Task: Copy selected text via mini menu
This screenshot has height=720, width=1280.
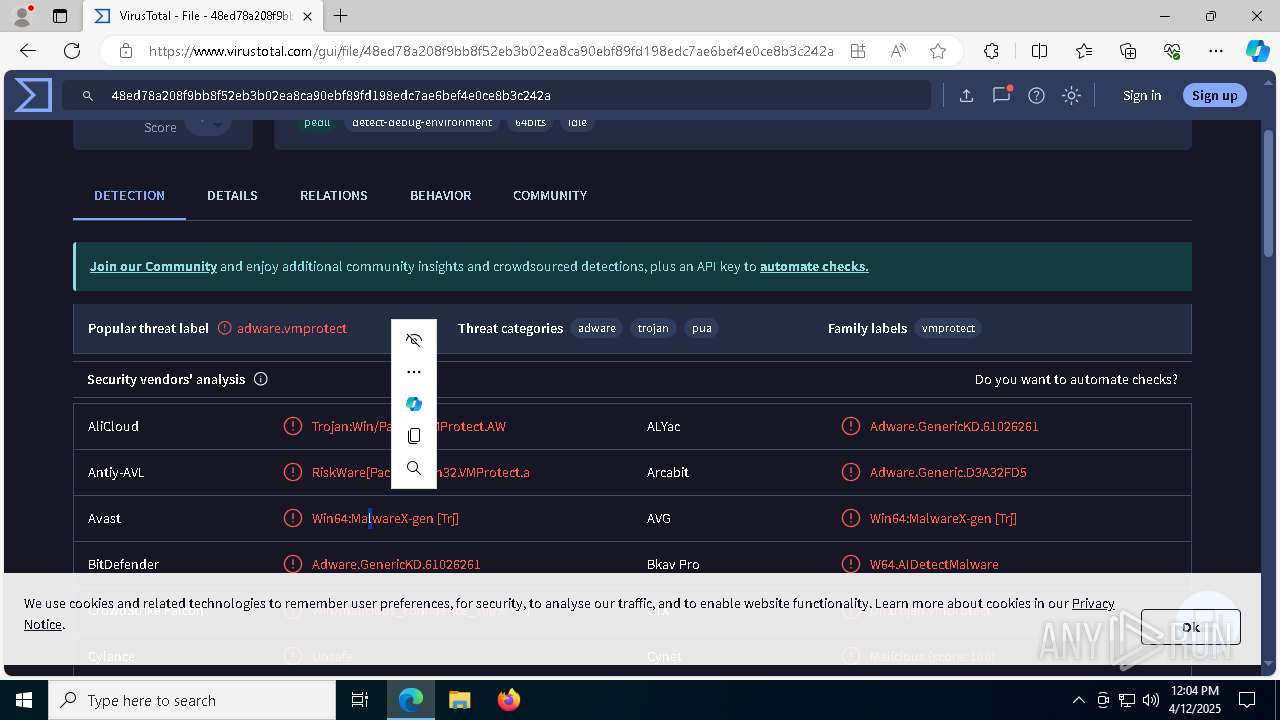Action: pyautogui.click(x=414, y=436)
